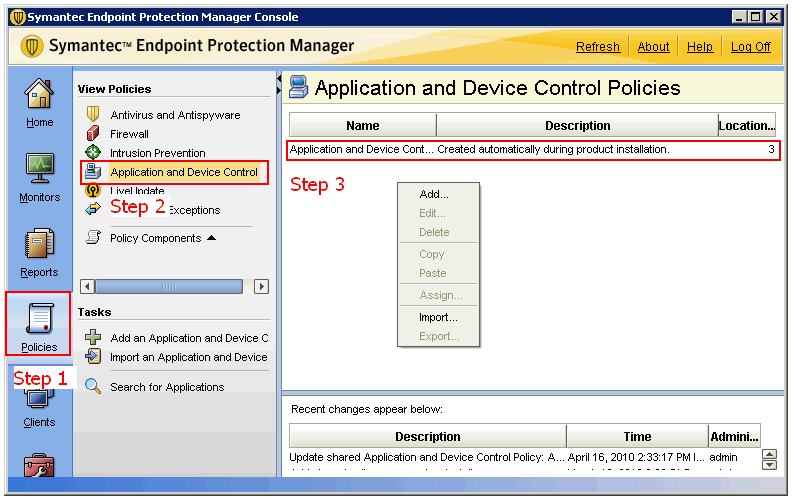Click the Firewall policy icon
The height and width of the screenshot is (499, 792).
click(x=93, y=133)
